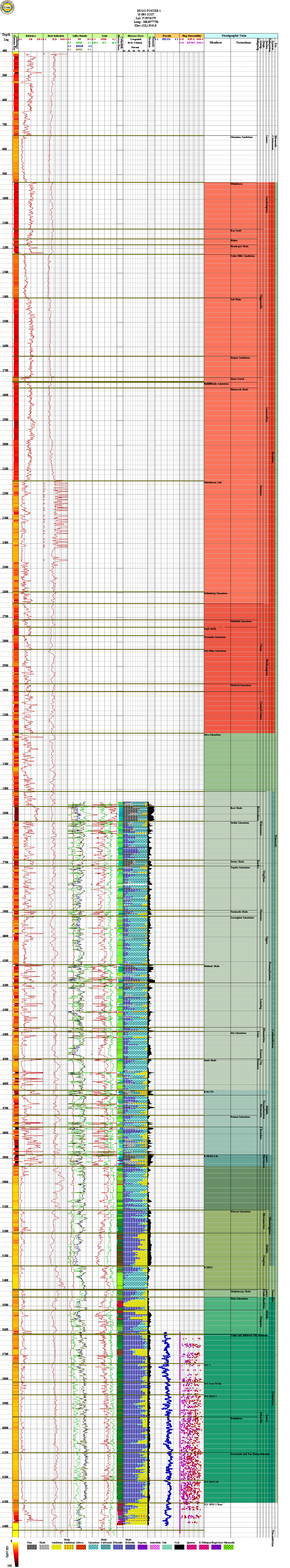Viewport: 290px width, 1568px height.
Task: Click the 5000 depth marker
Action: pyautogui.click(x=5, y=1182)
